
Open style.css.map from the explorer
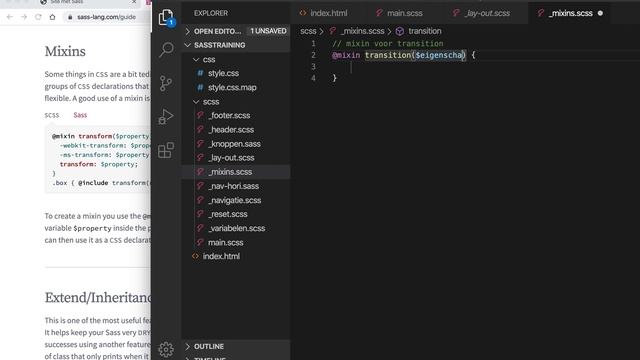pyautogui.click(x=232, y=87)
